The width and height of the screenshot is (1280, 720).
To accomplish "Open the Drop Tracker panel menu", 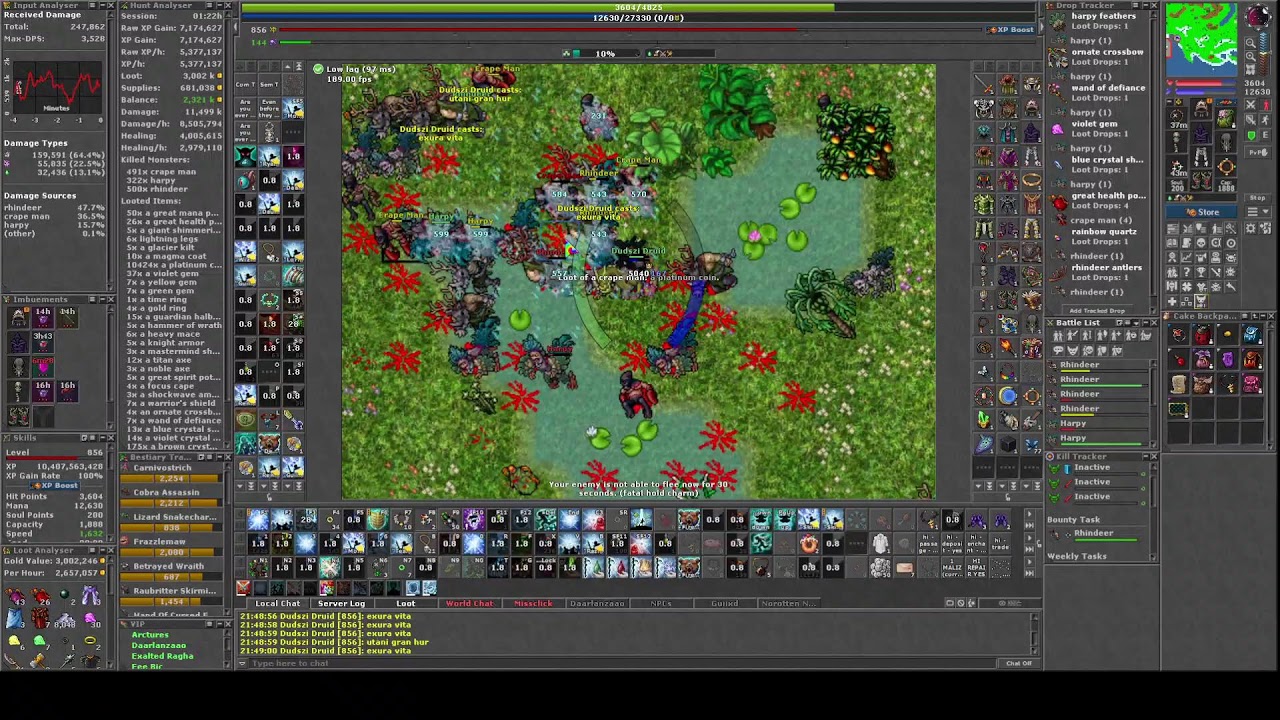I will (1135, 5).
